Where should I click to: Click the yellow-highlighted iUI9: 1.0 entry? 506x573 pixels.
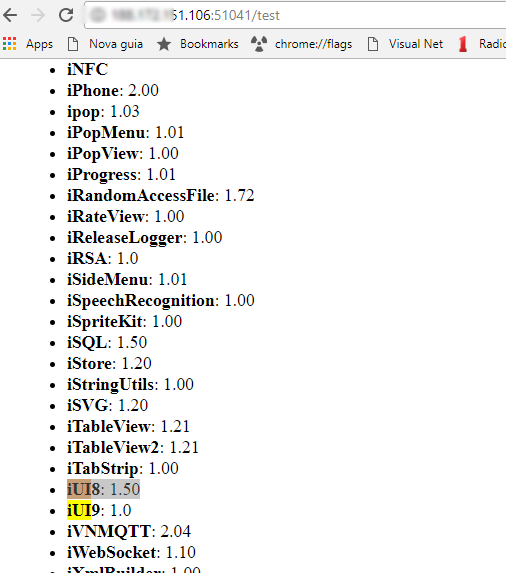[99, 510]
